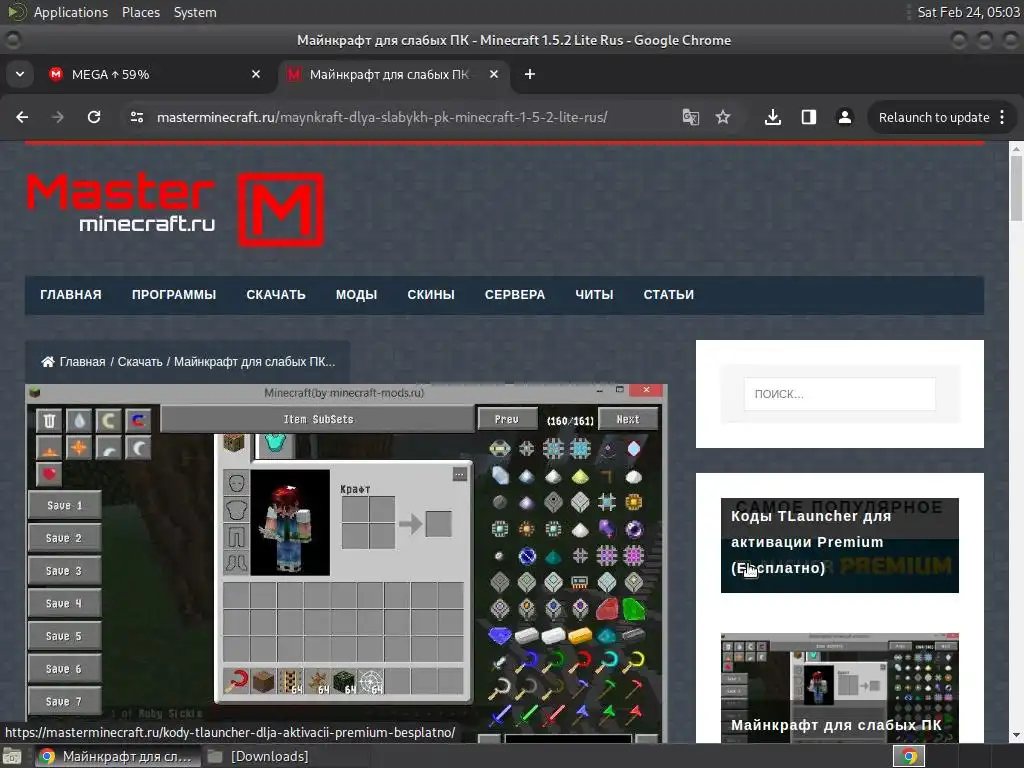Follow the Скачать breadcrumb link

coord(140,362)
